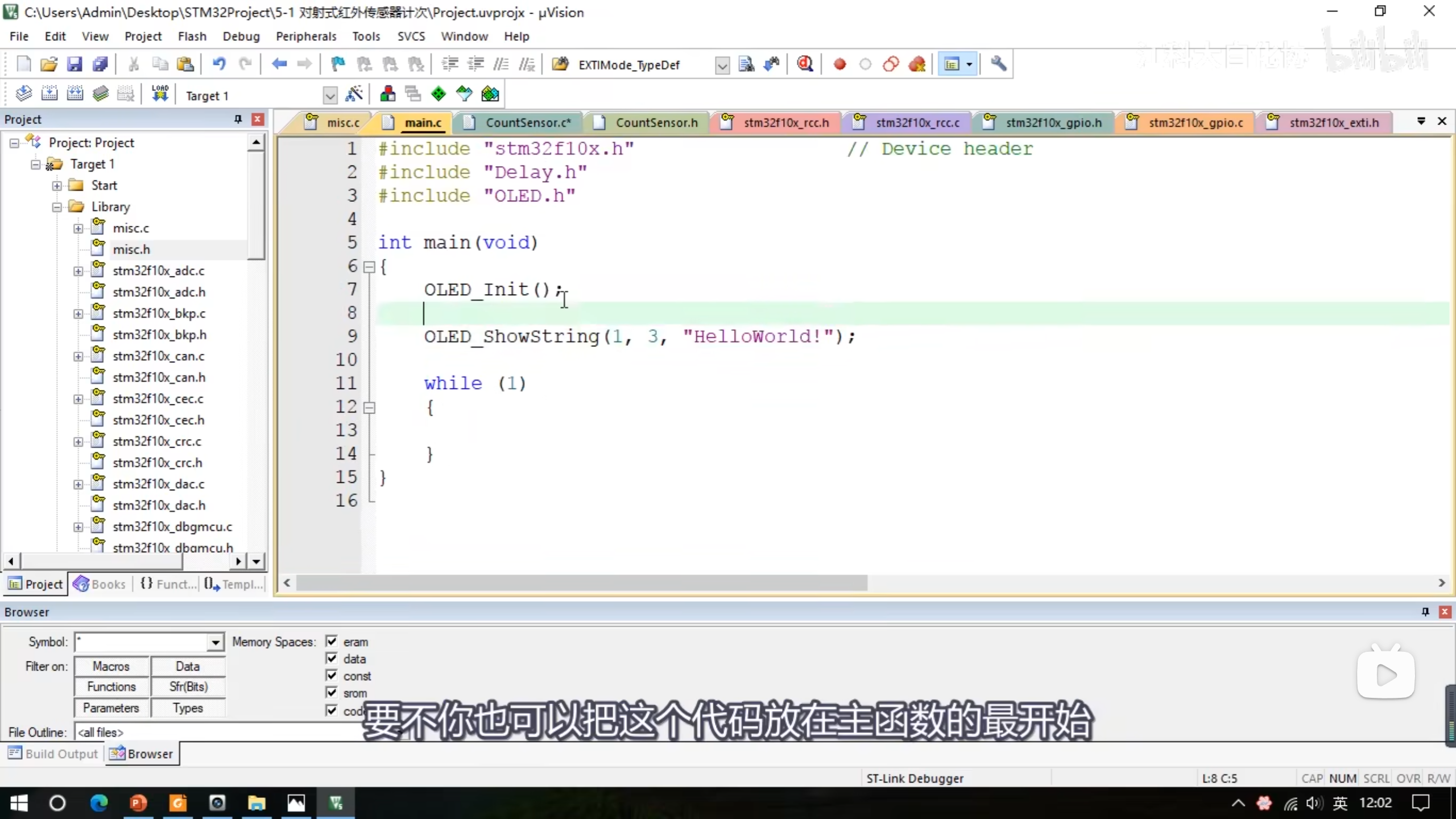Switch to the CountSensor.h tab
This screenshot has height=819, width=1456.
coord(656,122)
